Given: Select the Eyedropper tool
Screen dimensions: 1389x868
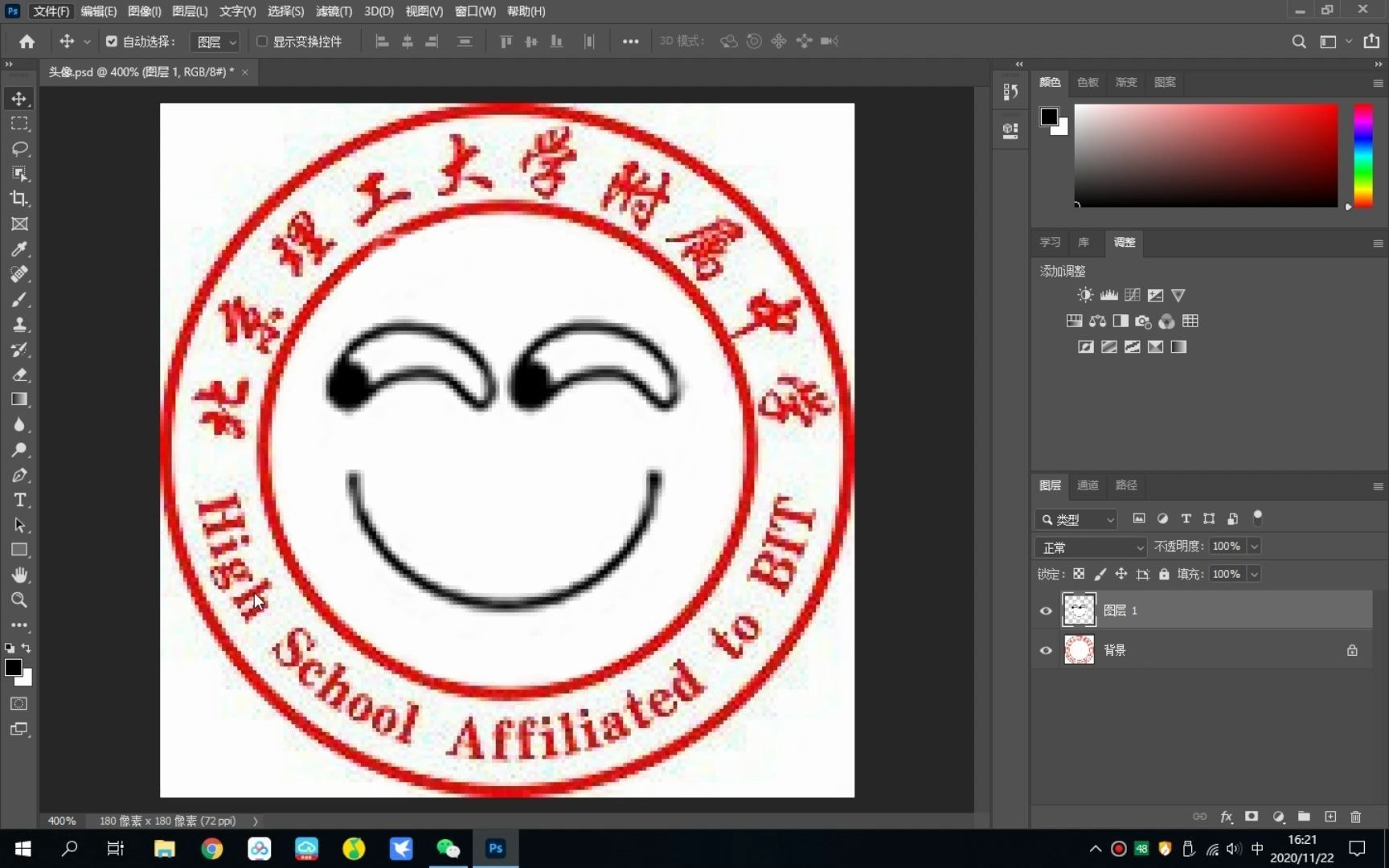Looking at the screenshot, I should [19, 249].
